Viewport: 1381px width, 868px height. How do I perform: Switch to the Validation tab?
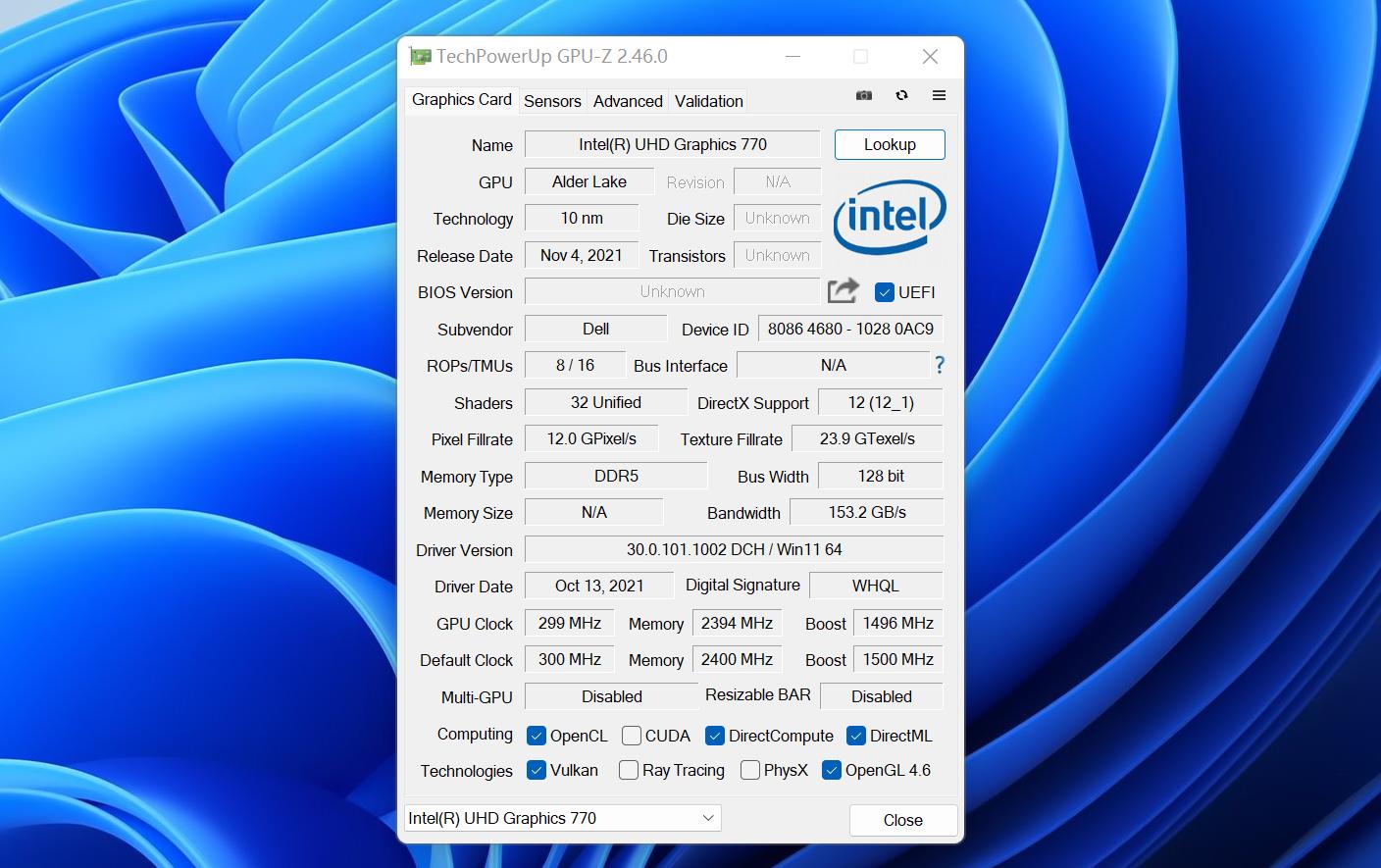tap(707, 100)
